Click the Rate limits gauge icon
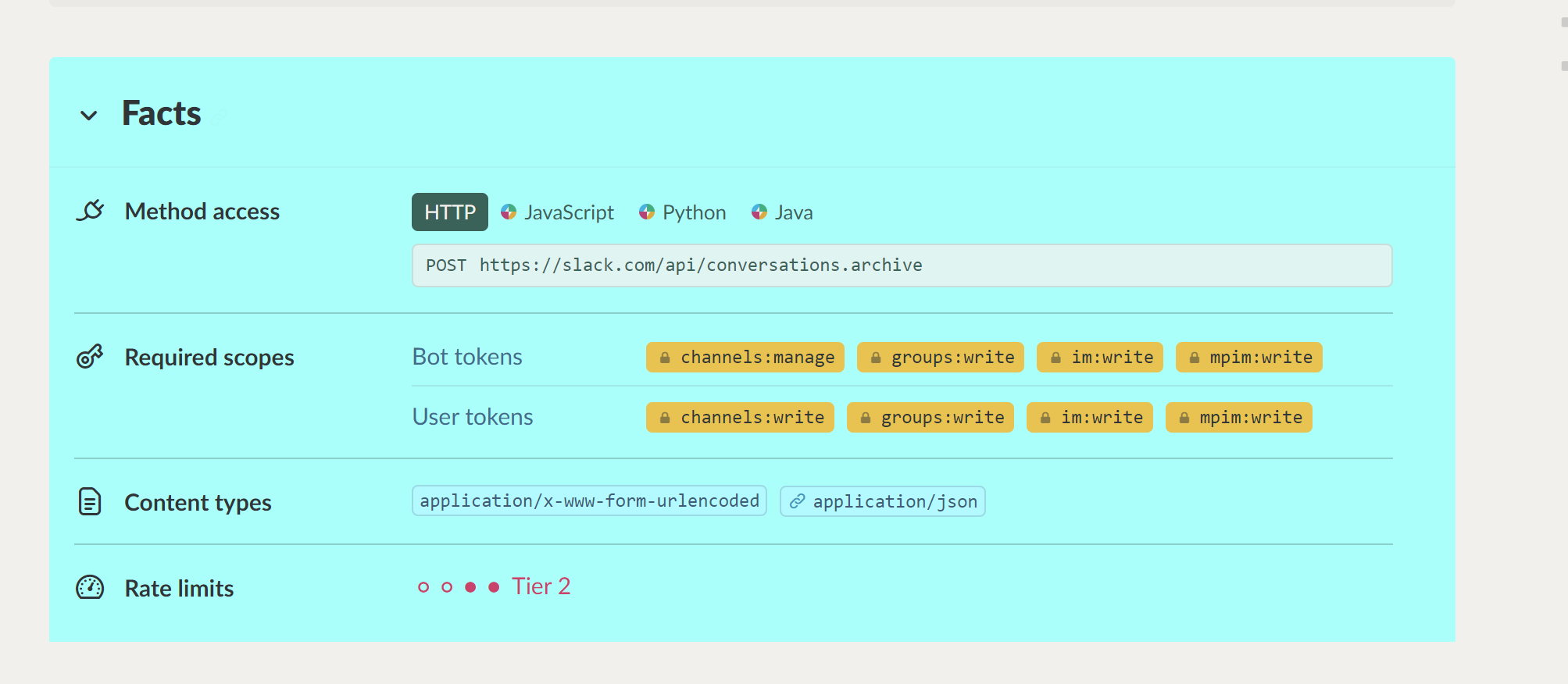The width and height of the screenshot is (1568, 684). click(90, 587)
